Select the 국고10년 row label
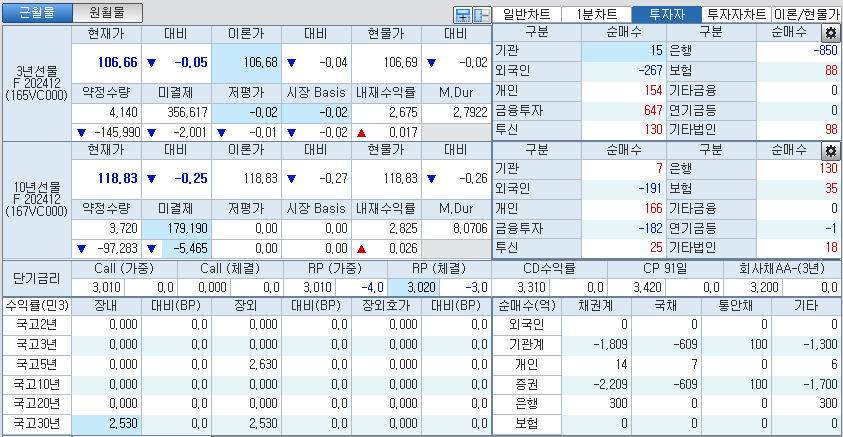This screenshot has width=843, height=437. 37,384
